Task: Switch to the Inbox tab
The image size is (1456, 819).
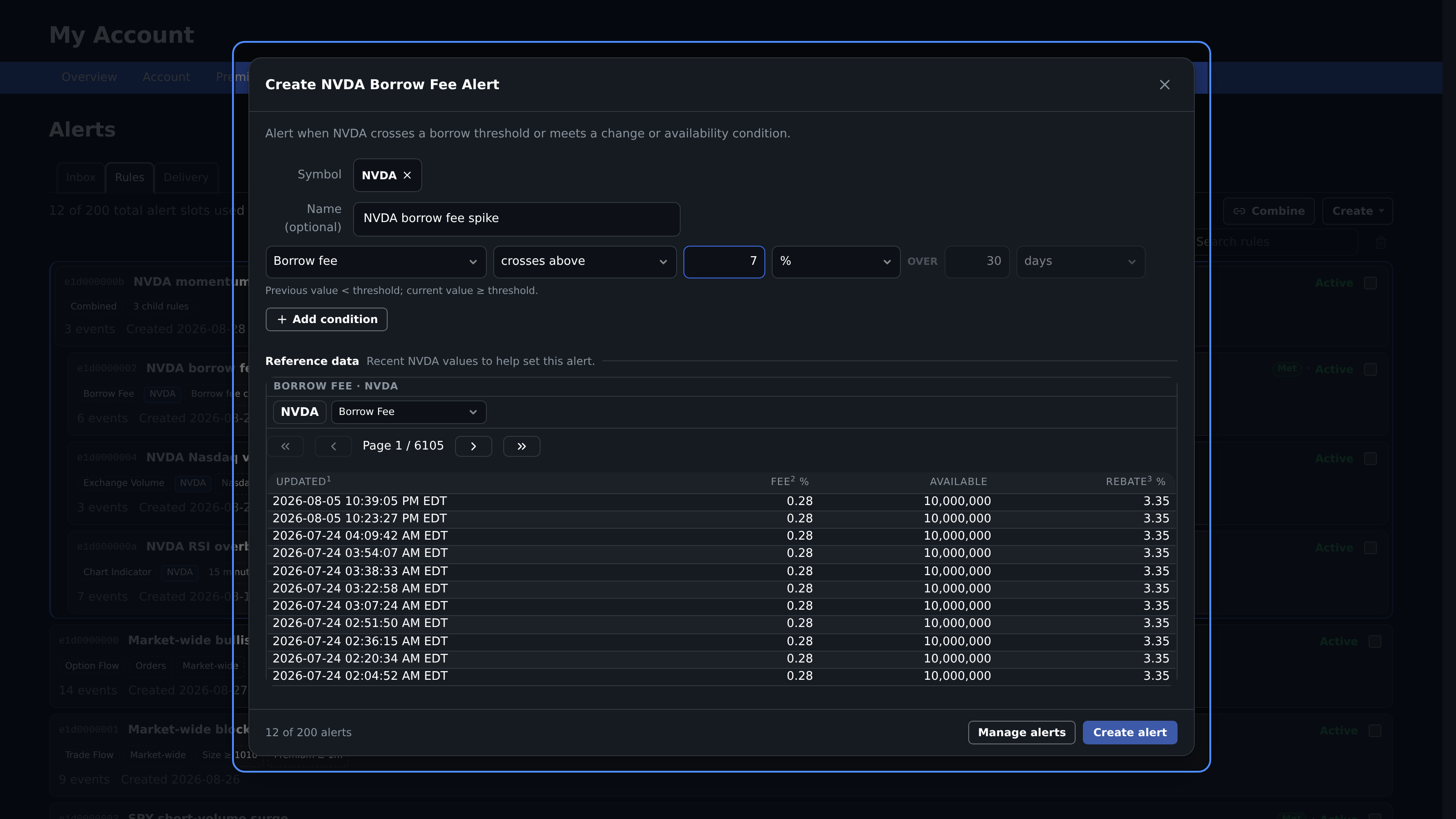Action: point(80,177)
